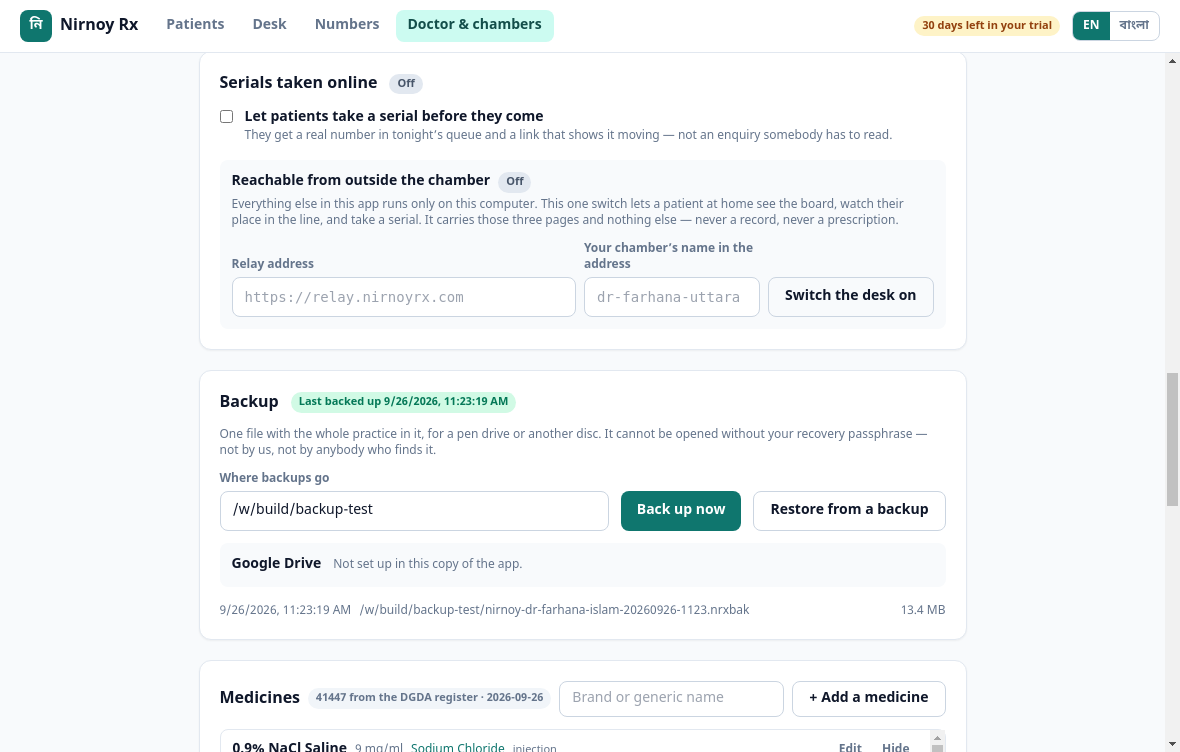Edit the 0.9% NaCl Saline entry

pyautogui.click(x=850, y=747)
